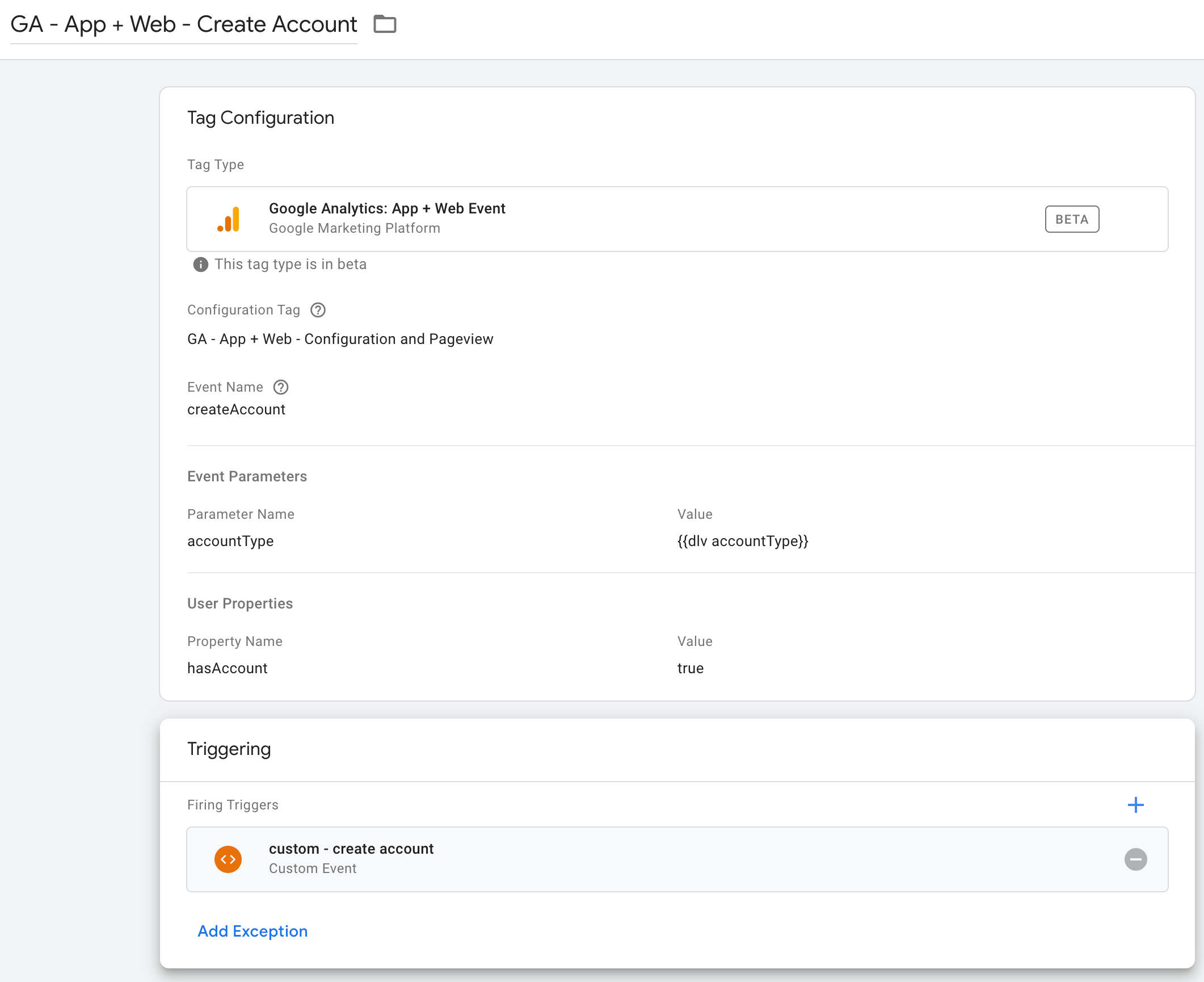The height and width of the screenshot is (982, 1204).
Task: Remove the custom - create account trigger
Action: [1136, 859]
